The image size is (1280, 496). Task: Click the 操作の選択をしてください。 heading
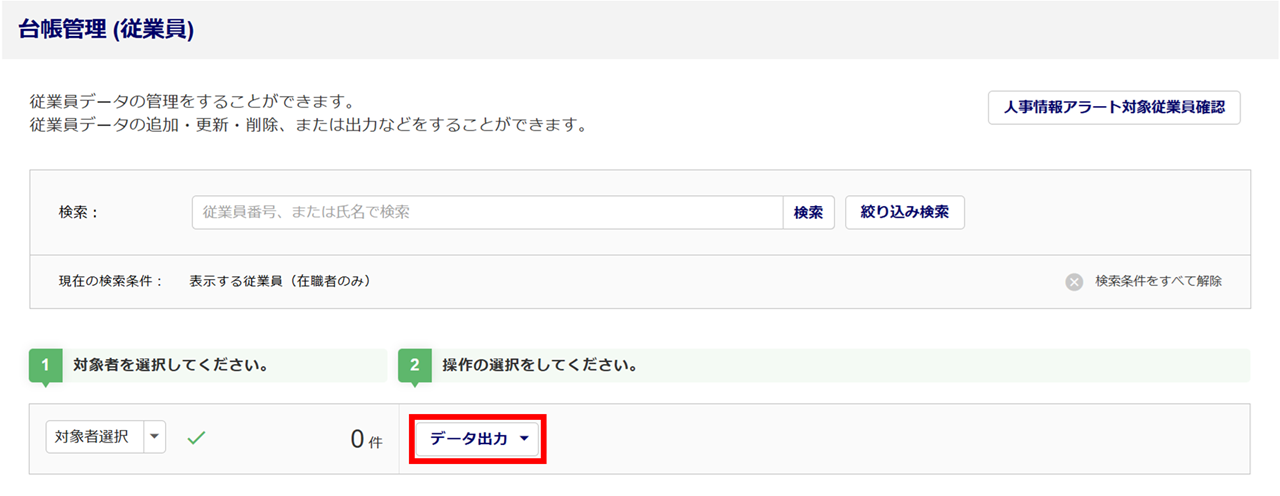[540, 365]
